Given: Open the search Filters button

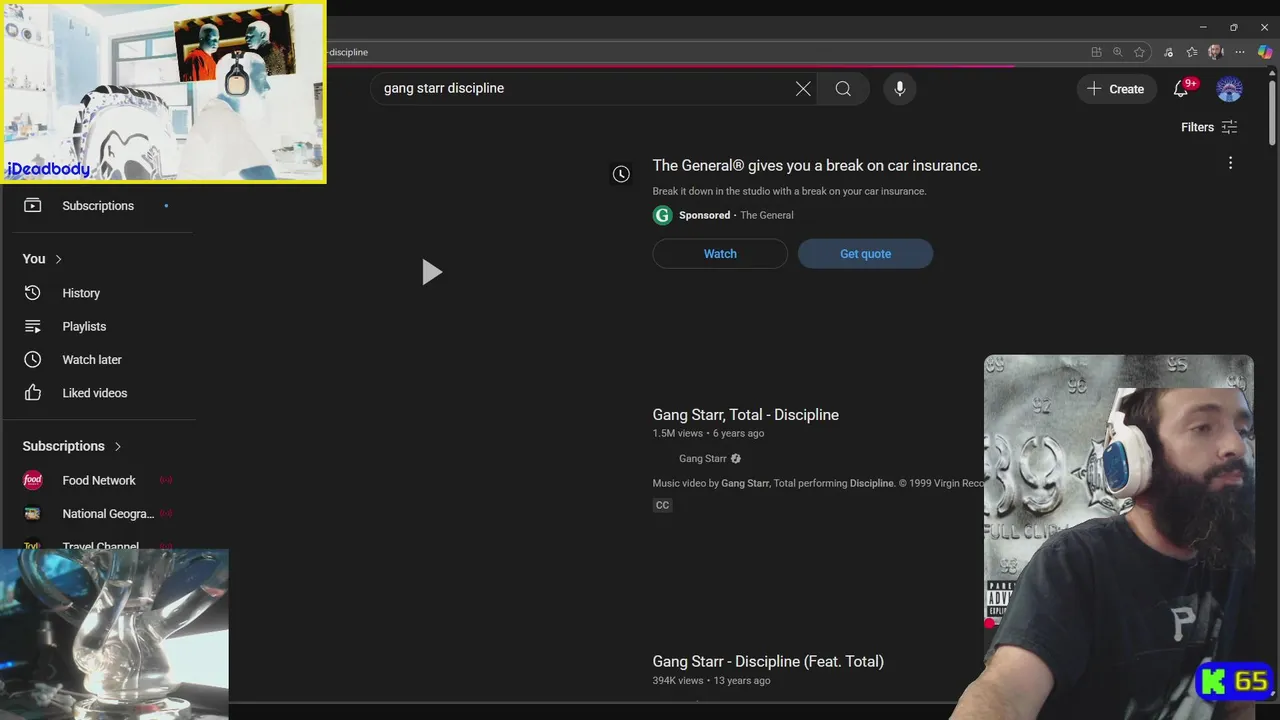Looking at the screenshot, I should 1209,127.
